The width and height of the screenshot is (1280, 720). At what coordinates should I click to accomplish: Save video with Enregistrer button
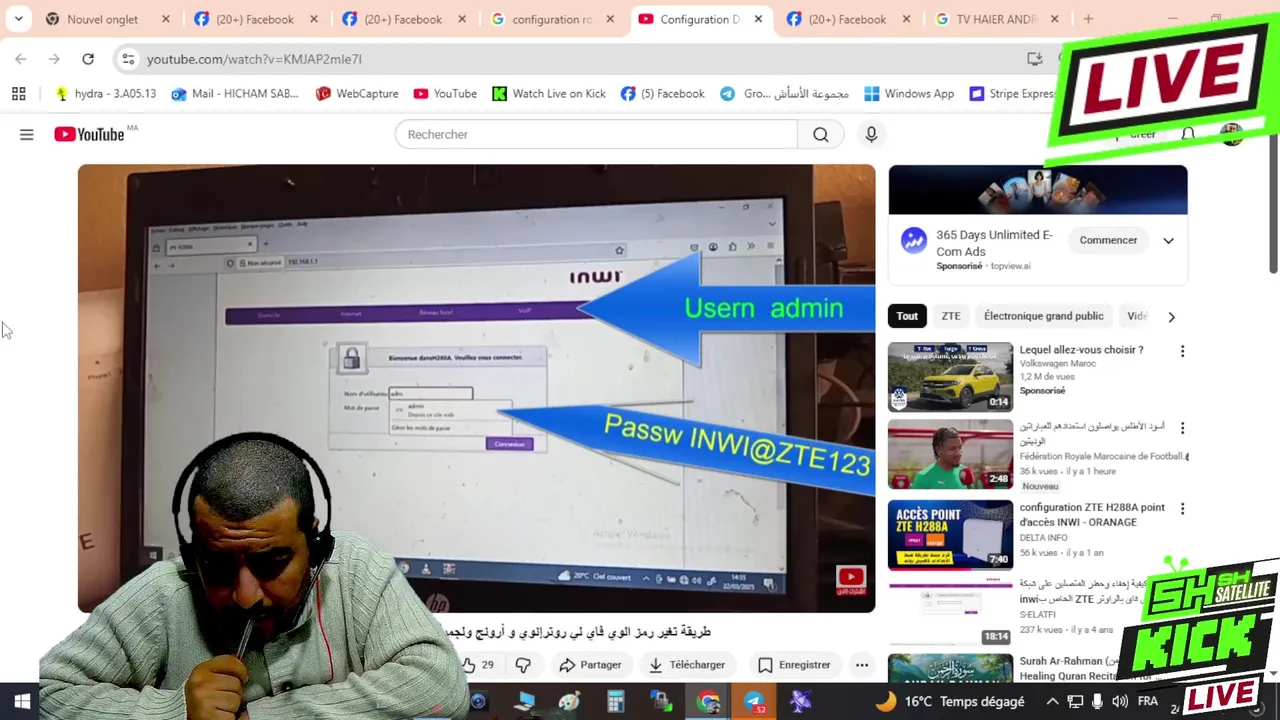point(794,665)
